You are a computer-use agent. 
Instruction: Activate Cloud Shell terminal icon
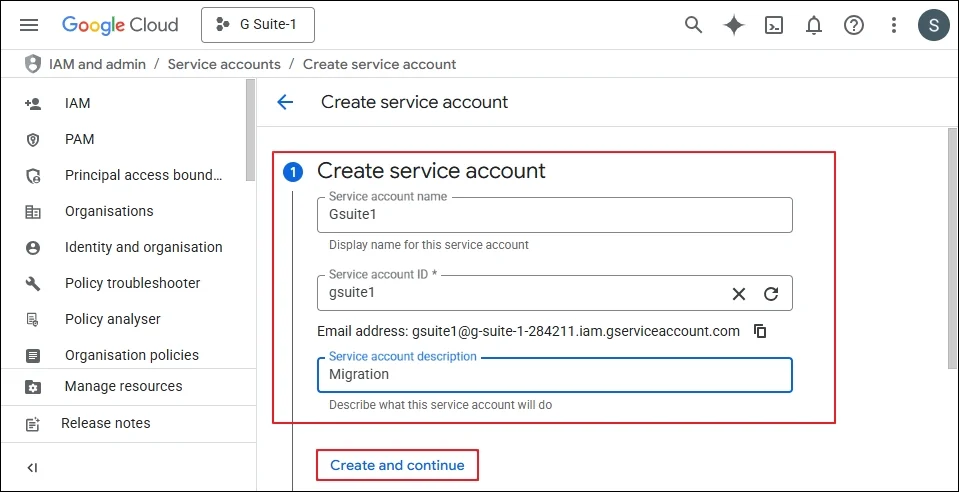point(774,25)
